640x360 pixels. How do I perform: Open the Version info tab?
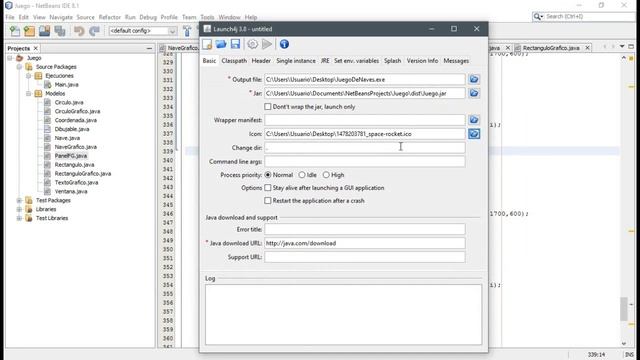(x=422, y=60)
